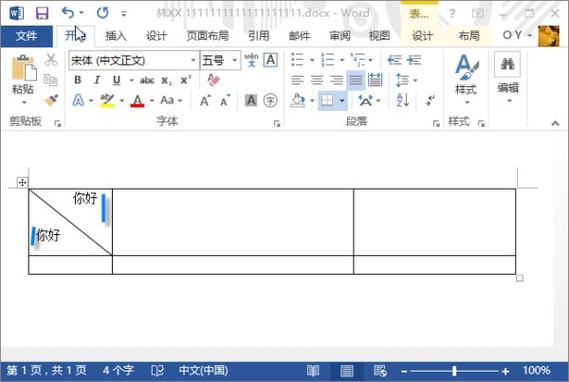569x382 pixels.
Task: Open the 文件 menu button
Action: click(26, 36)
